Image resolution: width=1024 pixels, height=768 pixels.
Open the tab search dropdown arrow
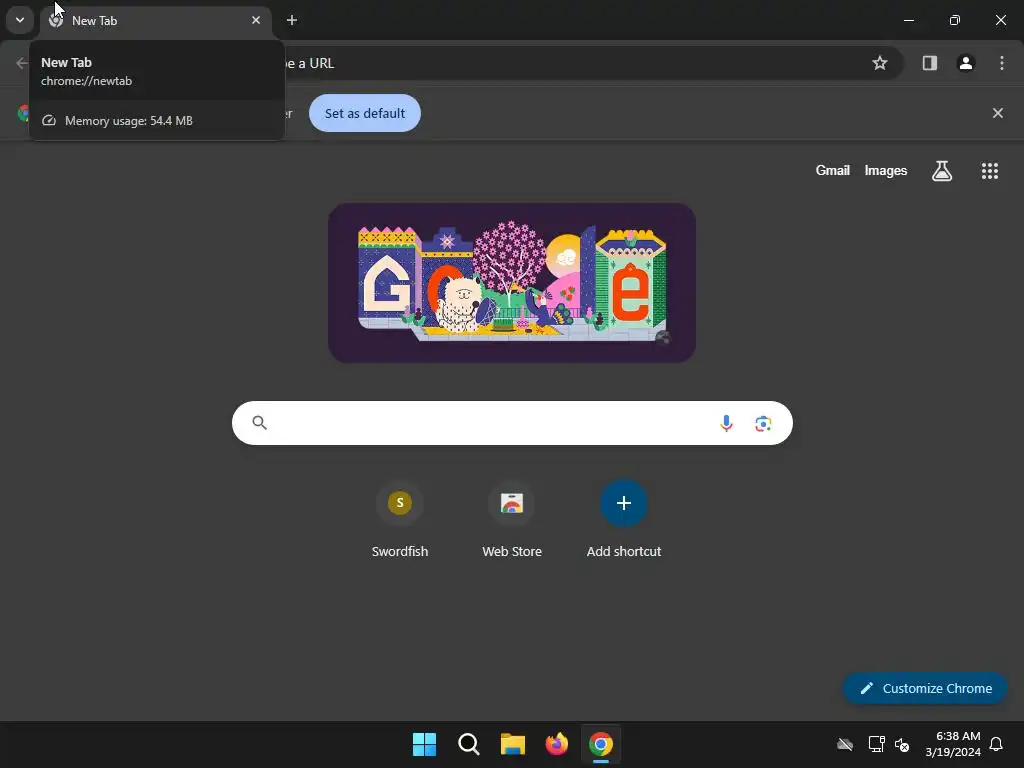coord(20,20)
